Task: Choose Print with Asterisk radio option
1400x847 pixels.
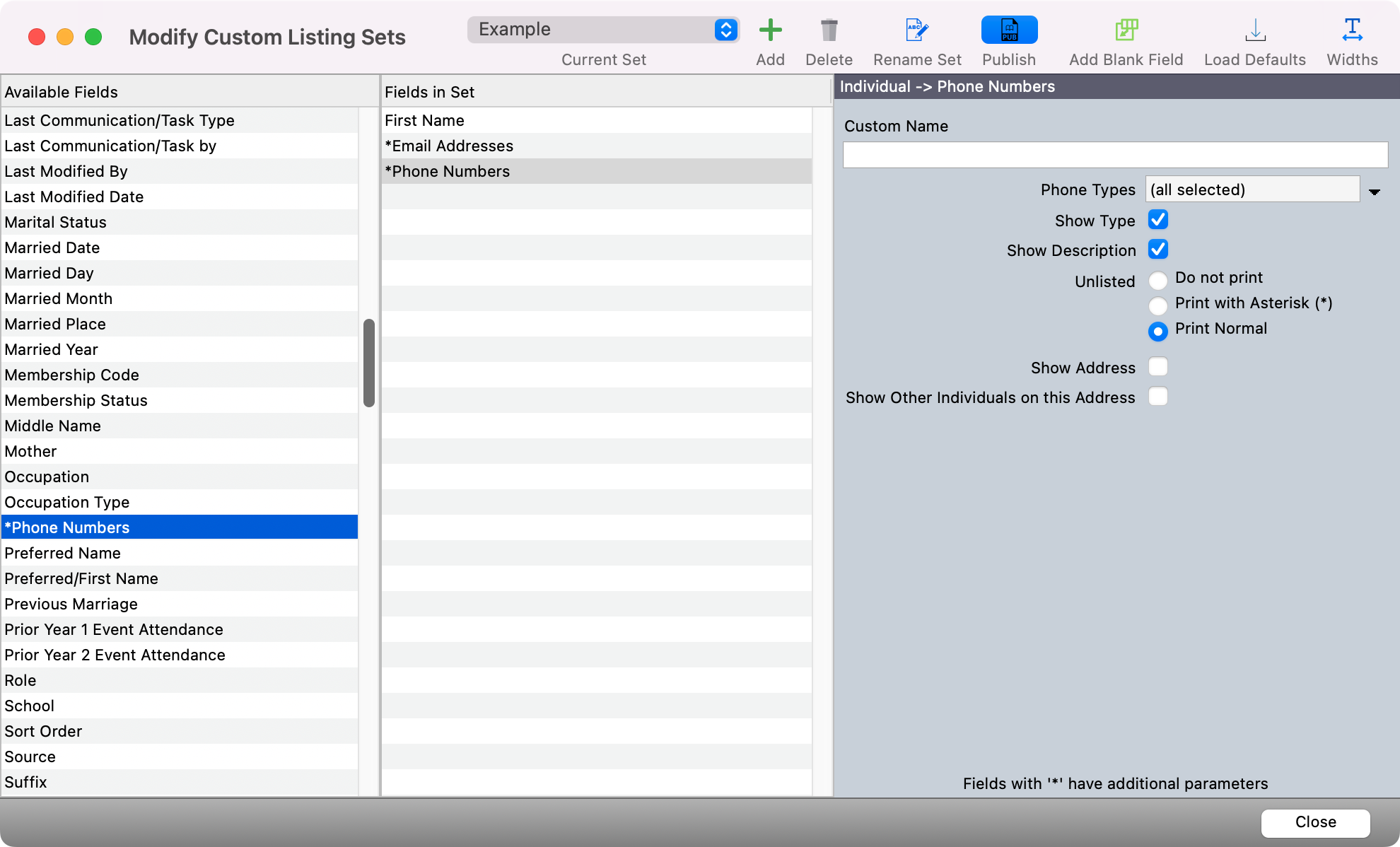Action: coord(1158,306)
